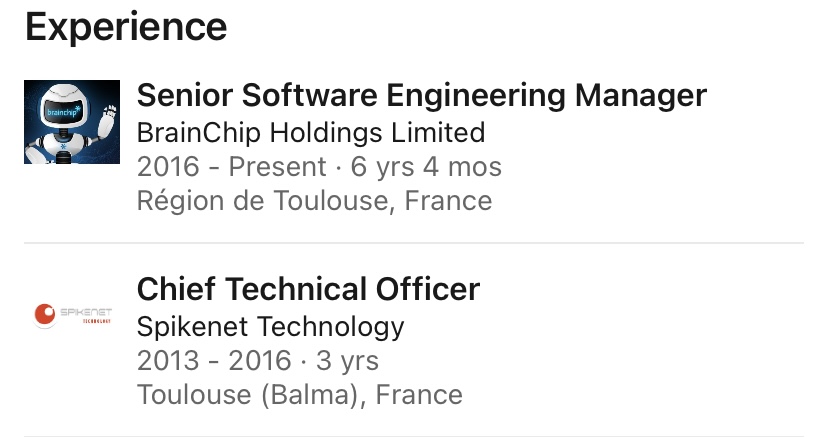Click the Spikenet Technology logo

[72, 317]
